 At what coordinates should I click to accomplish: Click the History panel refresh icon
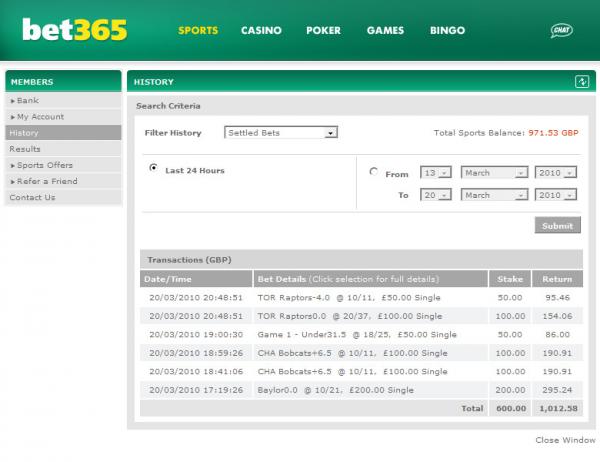pyautogui.click(x=581, y=81)
